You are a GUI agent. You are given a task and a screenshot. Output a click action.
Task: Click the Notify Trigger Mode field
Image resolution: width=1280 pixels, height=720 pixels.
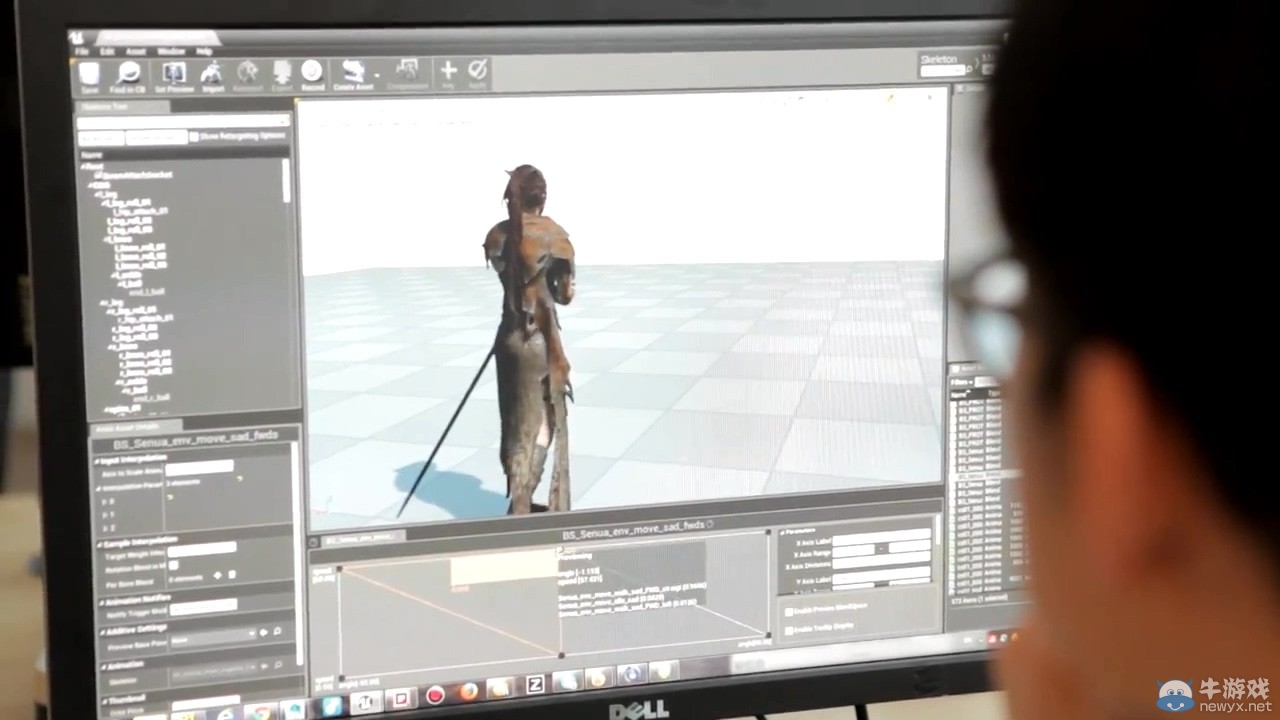pyautogui.click(x=204, y=606)
